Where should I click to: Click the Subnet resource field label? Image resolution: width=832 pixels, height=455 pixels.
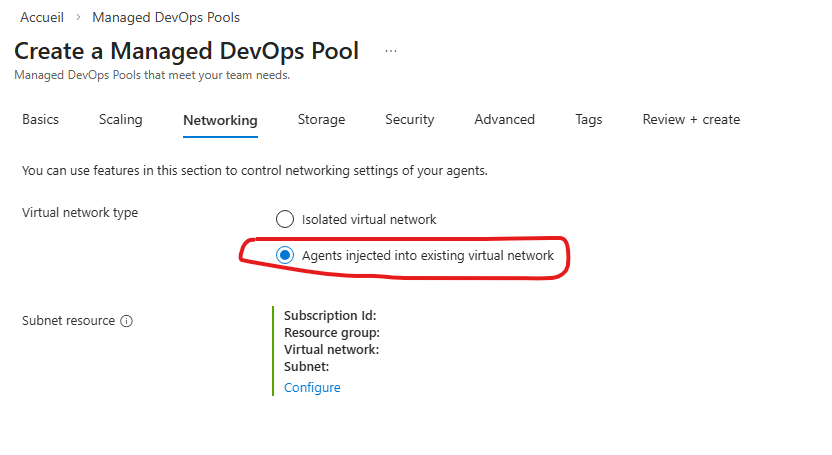click(x=68, y=321)
